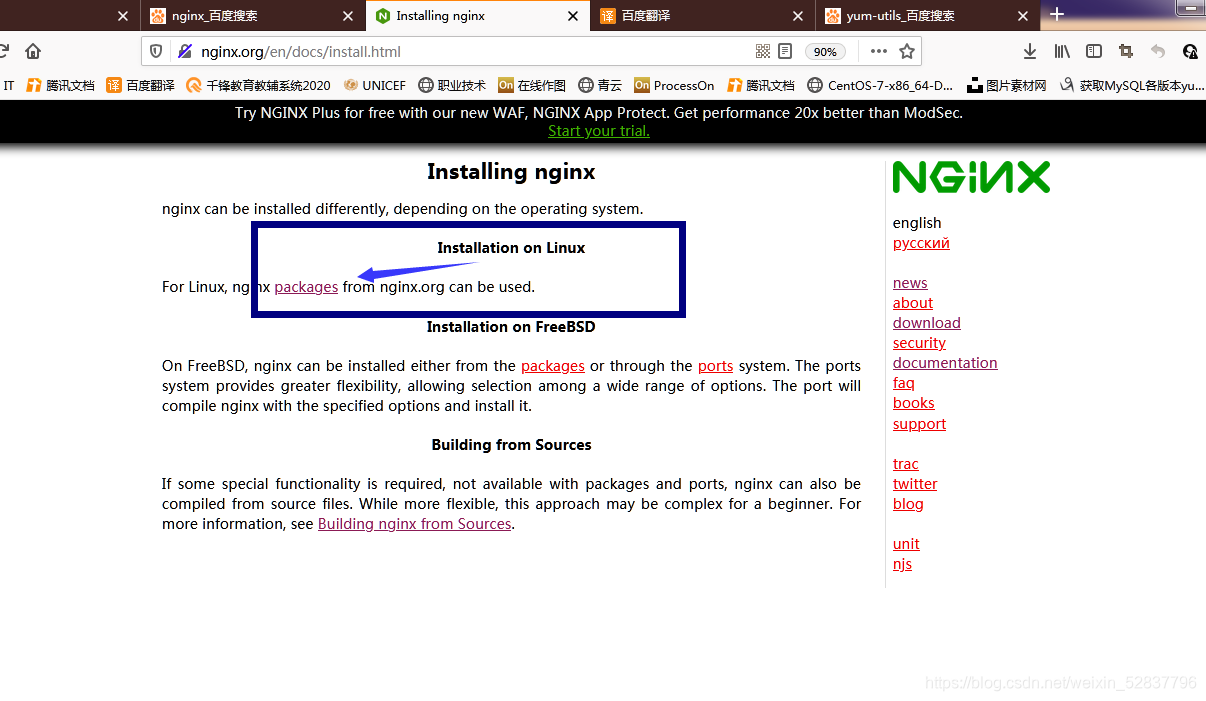This screenshot has width=1206, height=701.
Task: Open the downloads arrow icon
Action: point(1030,51)
